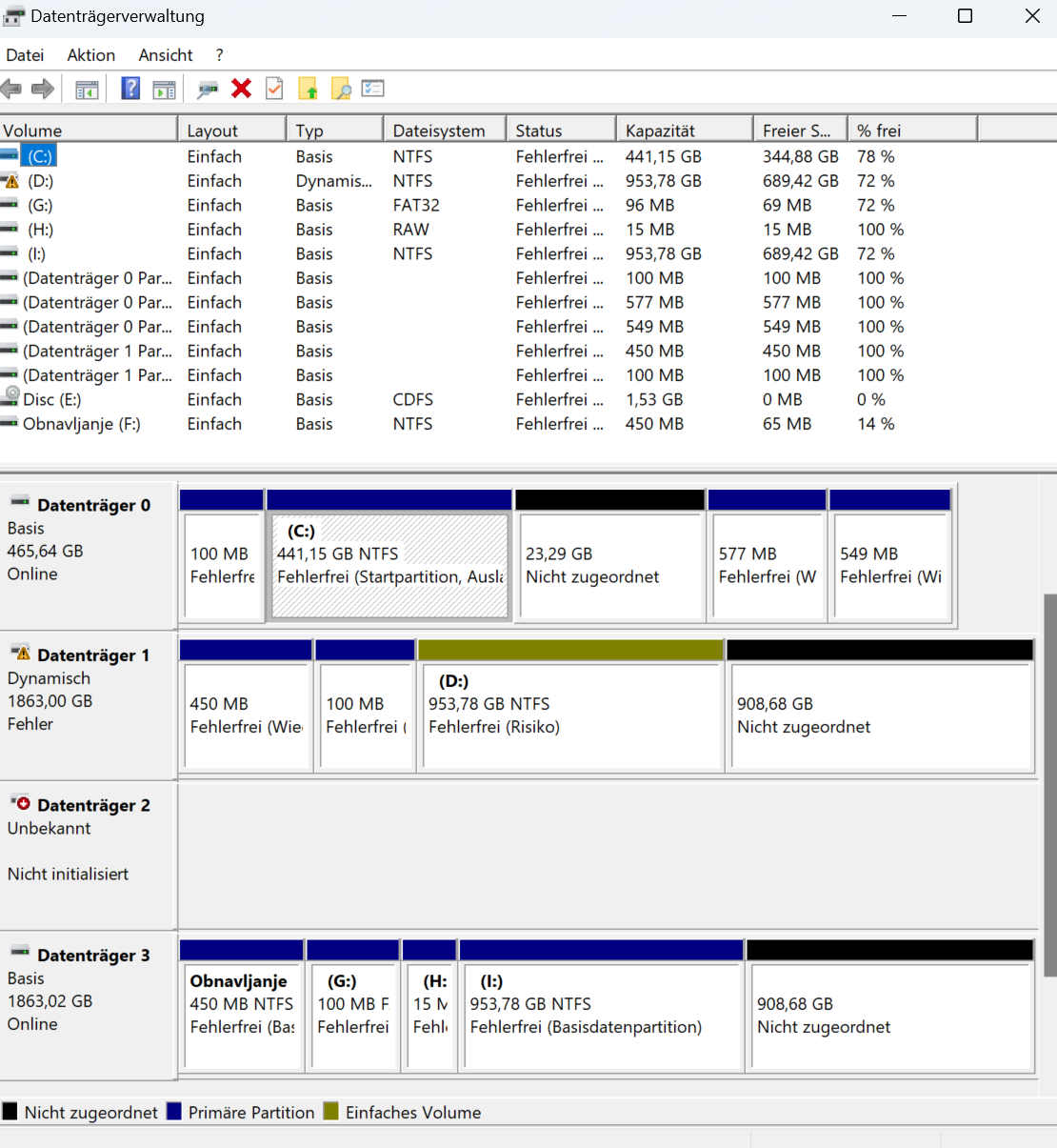The width and height of the screenshot is (1057, 1148).
Task: Click the Datenträger 2 Nicht initialisiert label
Action: click(68, 875)
